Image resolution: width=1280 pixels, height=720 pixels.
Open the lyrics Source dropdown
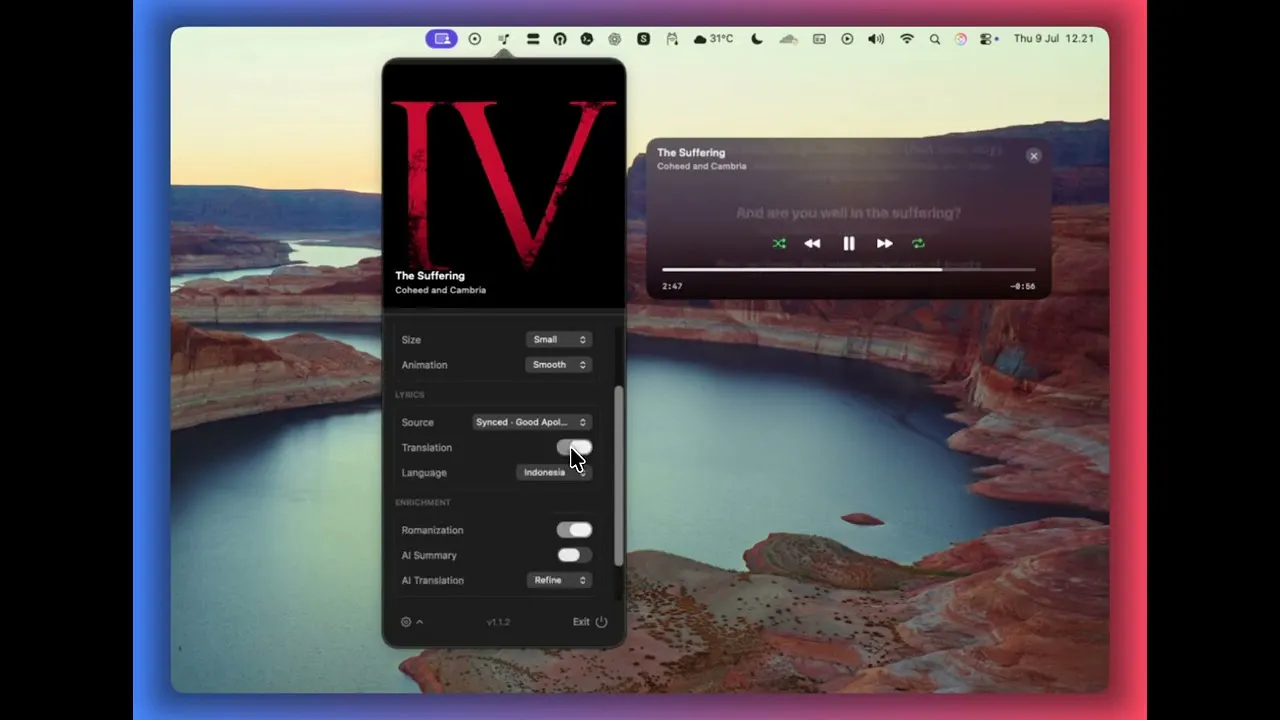(x=532, y=422)
